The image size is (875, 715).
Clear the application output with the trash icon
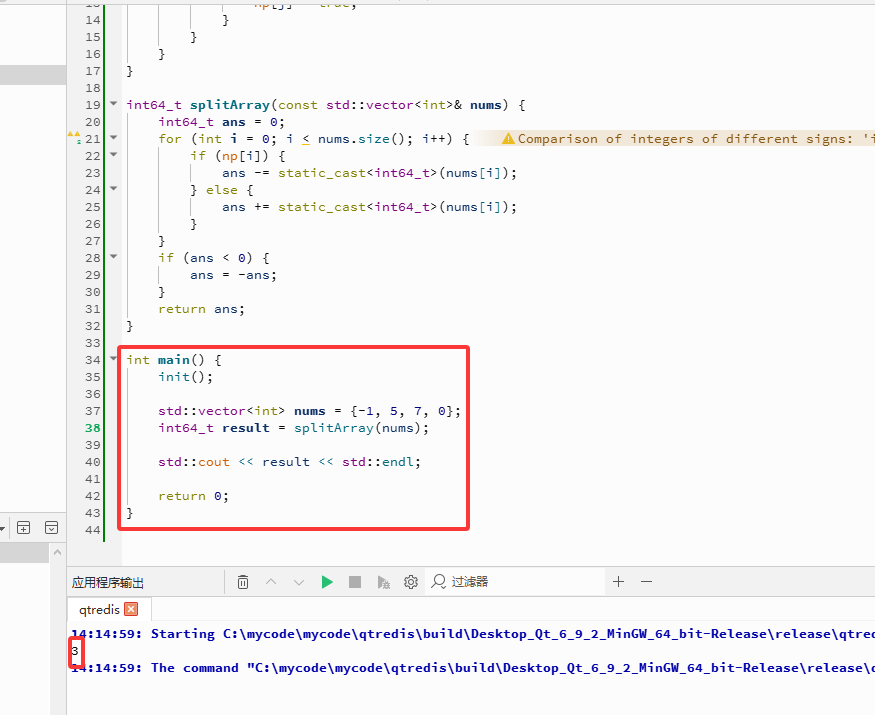coord(243,582)
